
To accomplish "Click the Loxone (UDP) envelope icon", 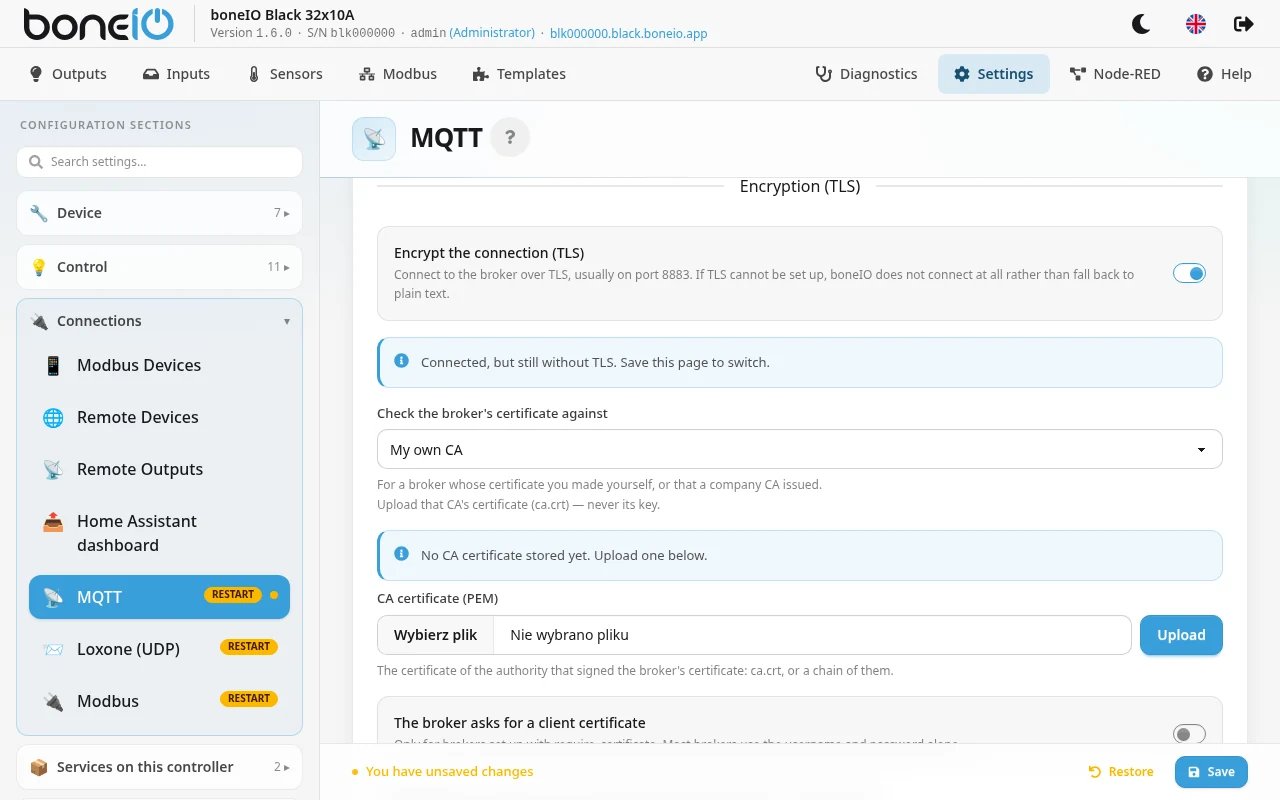I will pyautogui.click(x=53, y=649).
